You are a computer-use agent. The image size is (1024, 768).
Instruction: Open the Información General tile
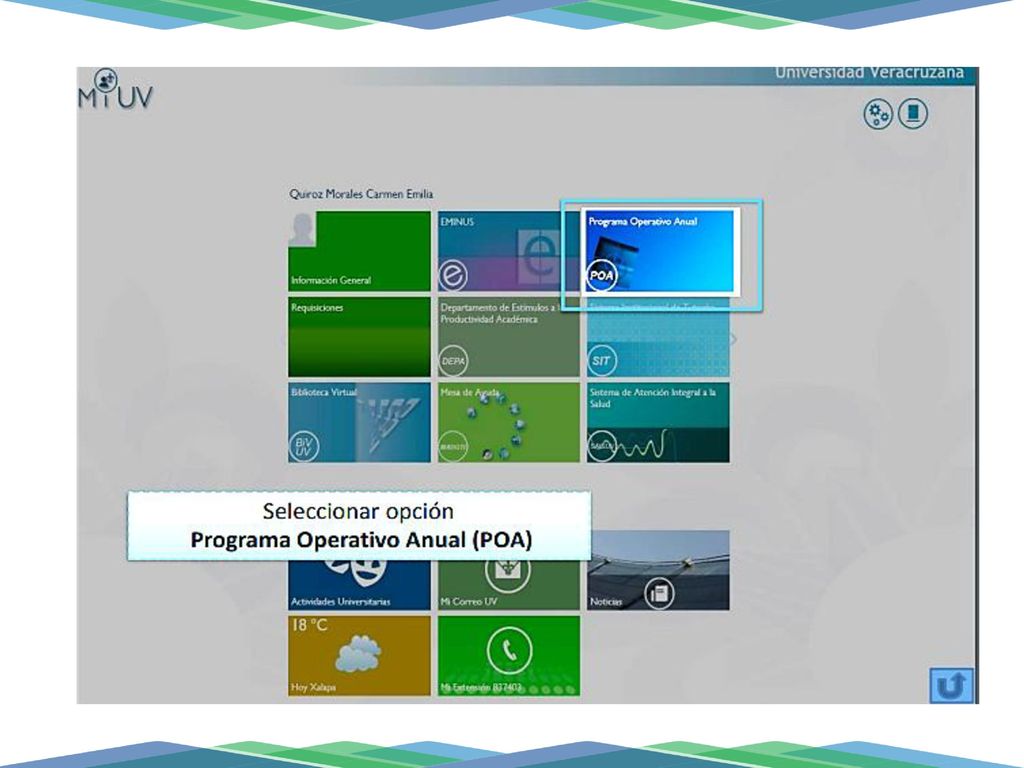pyautogui.click(x=359, y=251)
